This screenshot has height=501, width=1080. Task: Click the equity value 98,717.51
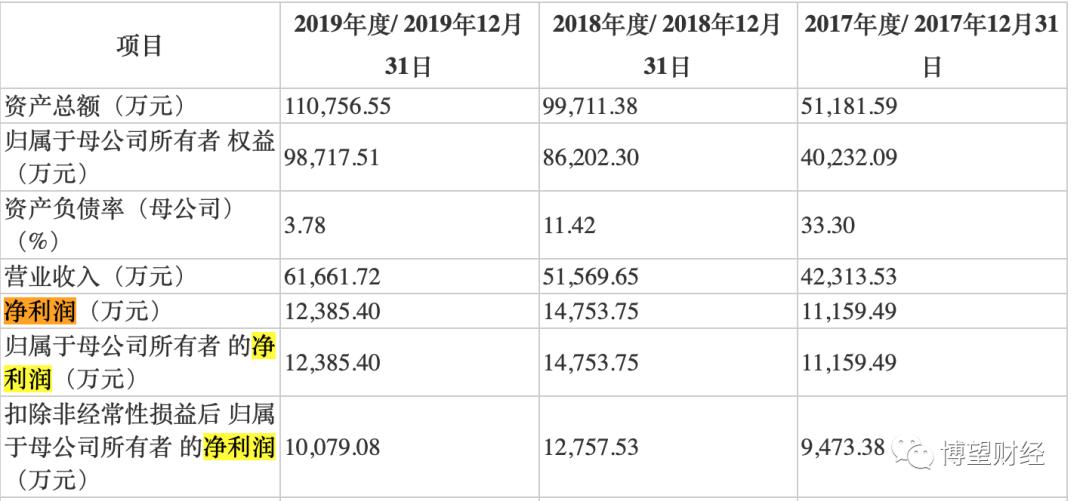click(x=342, y=157)
